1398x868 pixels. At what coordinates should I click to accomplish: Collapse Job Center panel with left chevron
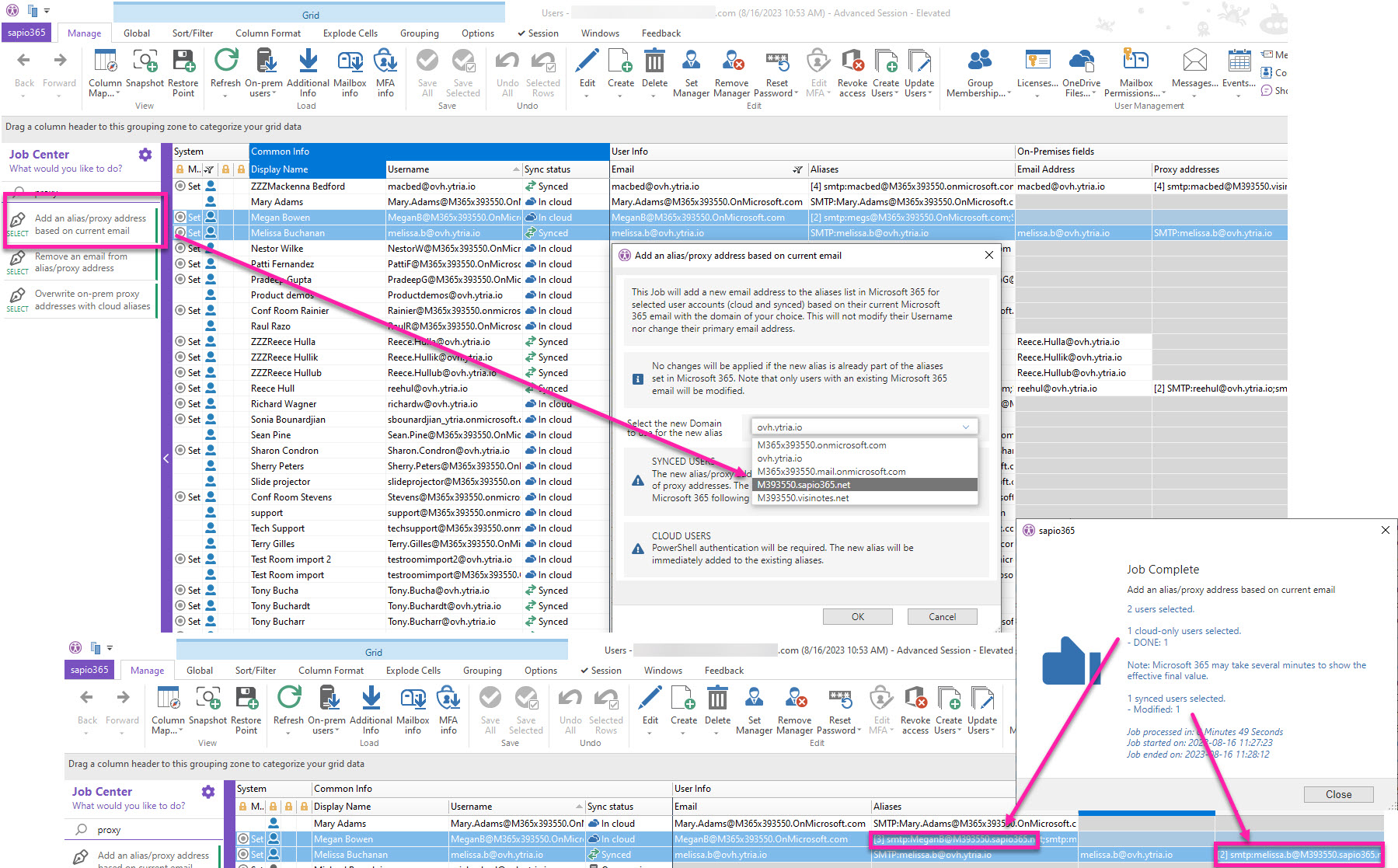click(166, 458)
